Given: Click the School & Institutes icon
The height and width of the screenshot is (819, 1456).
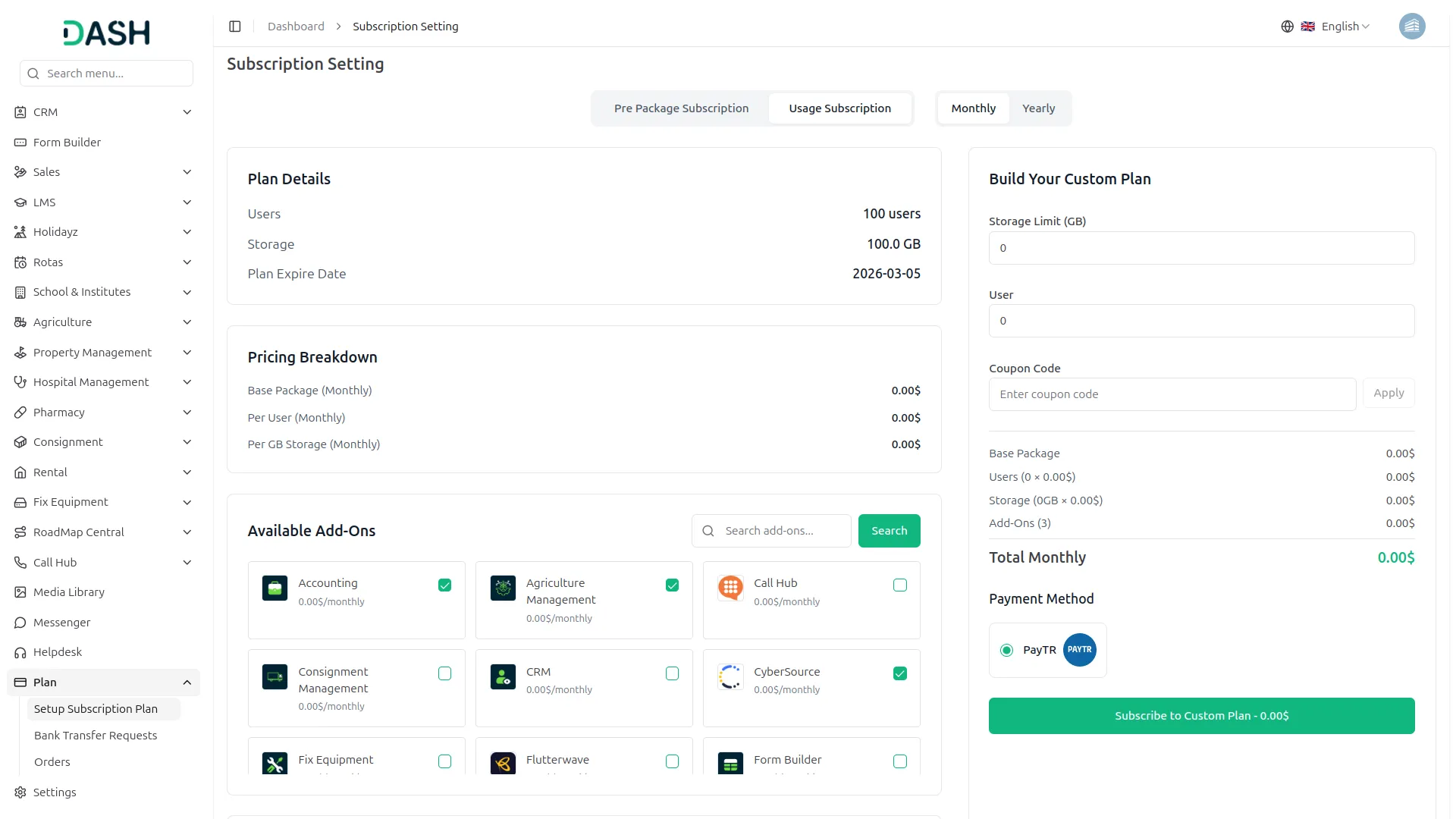Looking at the screenshot, I should tap(20, 292).
